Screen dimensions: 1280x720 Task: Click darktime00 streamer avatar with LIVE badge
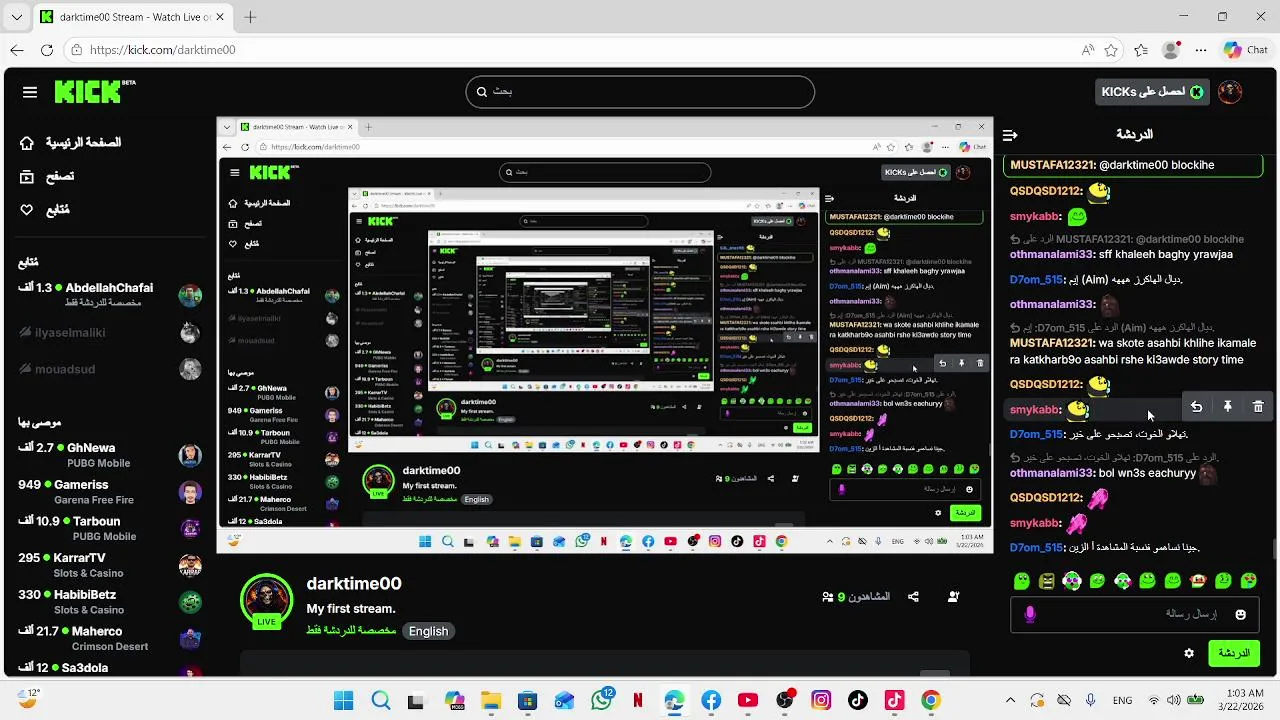tap(265, 600)
